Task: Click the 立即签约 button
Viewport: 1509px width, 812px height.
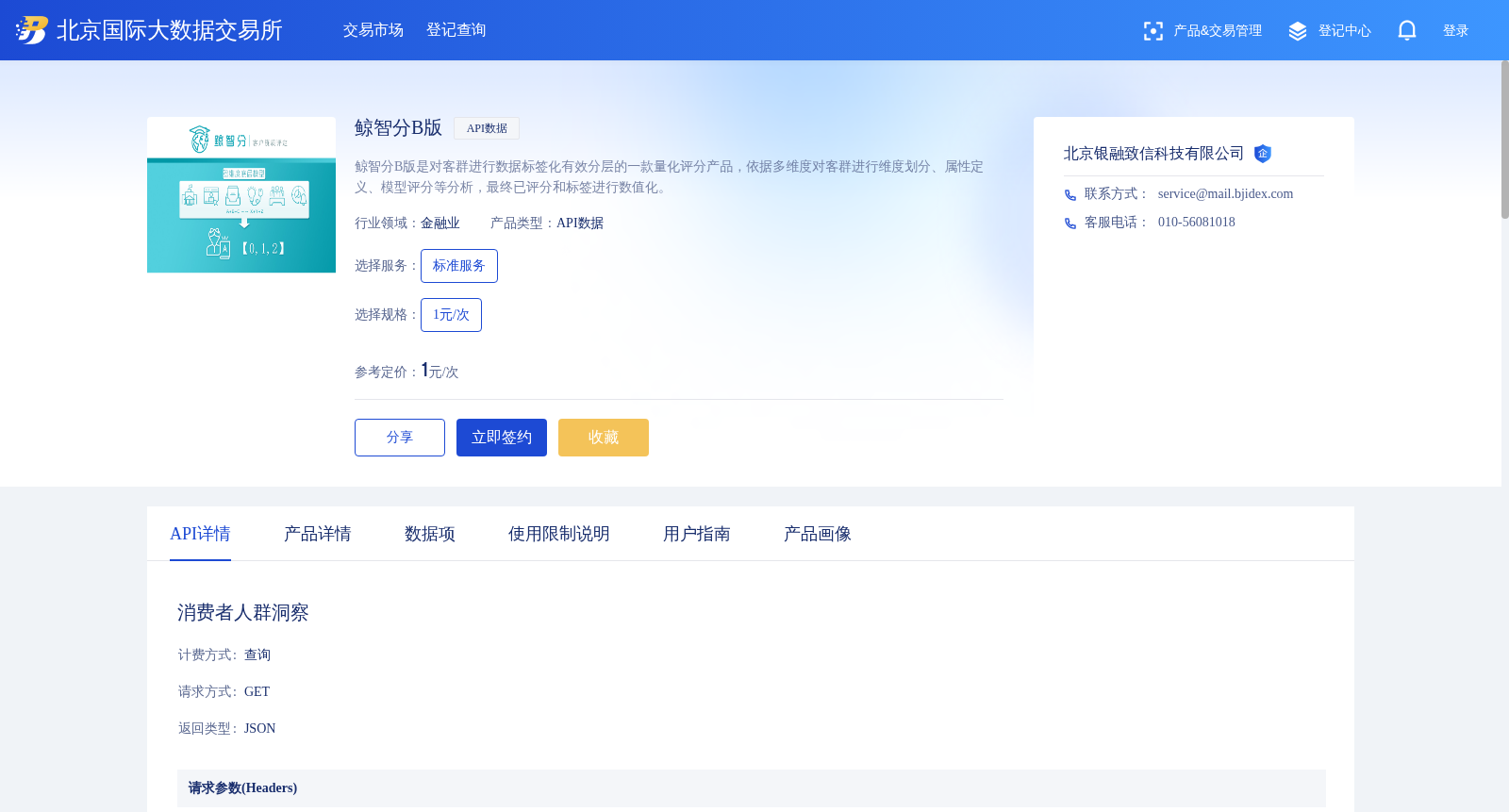Action: [x=502, y=438]
